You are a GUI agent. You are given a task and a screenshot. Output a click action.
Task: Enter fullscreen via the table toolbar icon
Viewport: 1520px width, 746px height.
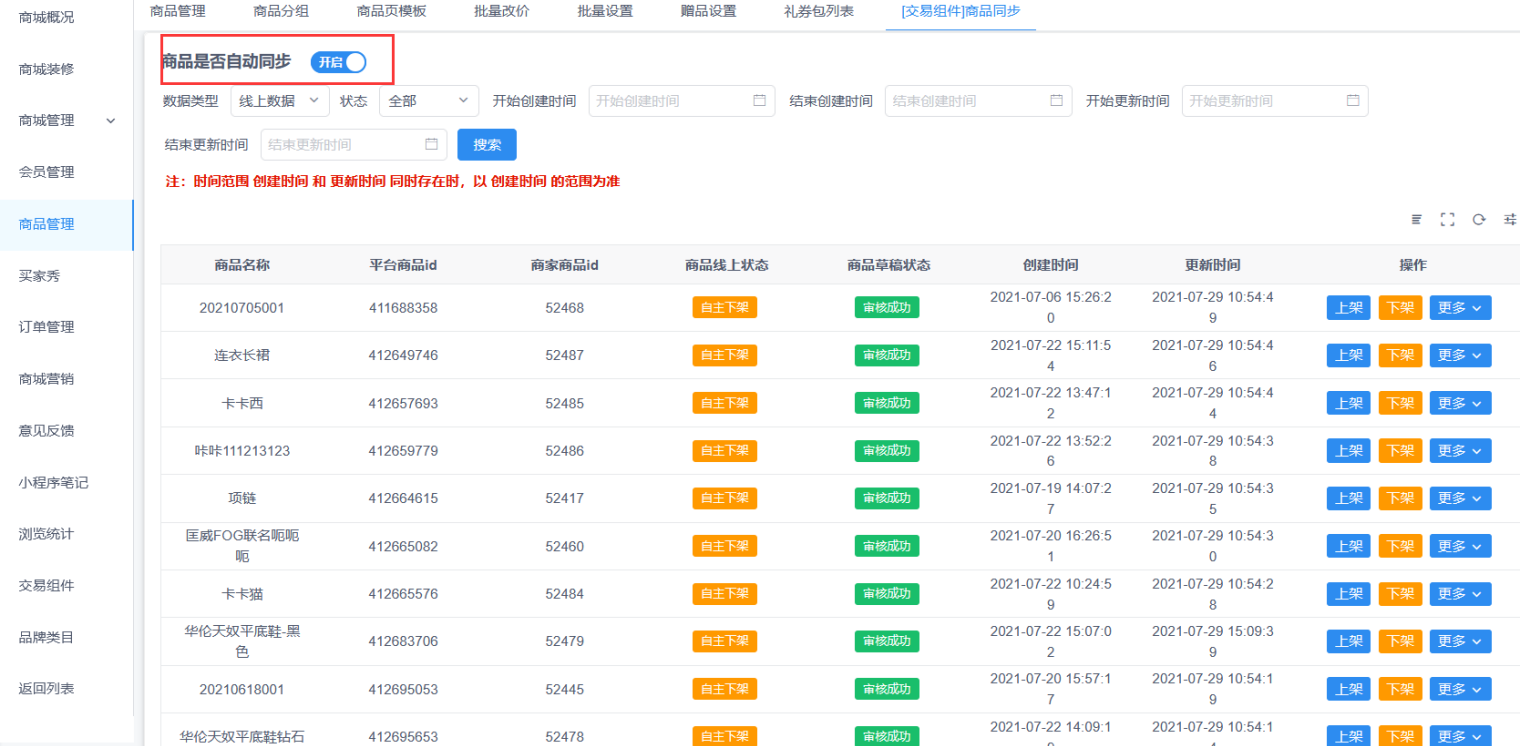click(1447, 220)
